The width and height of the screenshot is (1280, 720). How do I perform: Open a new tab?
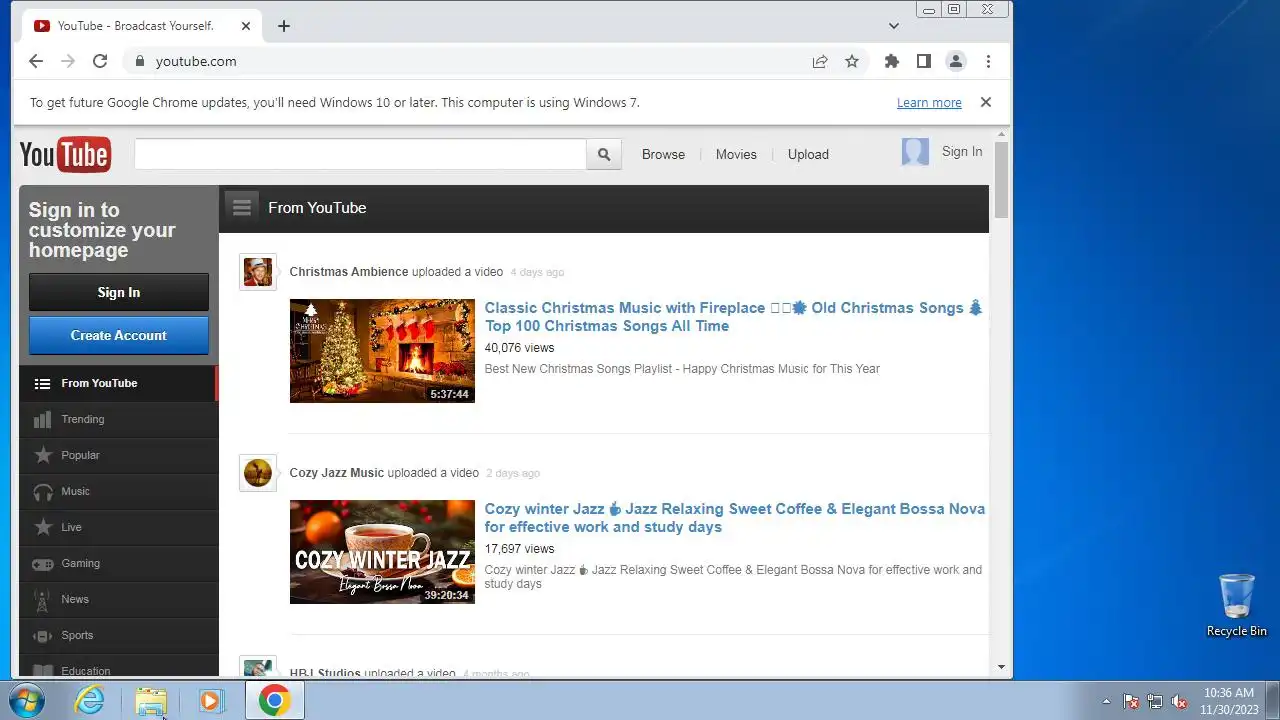coord(284,26)
